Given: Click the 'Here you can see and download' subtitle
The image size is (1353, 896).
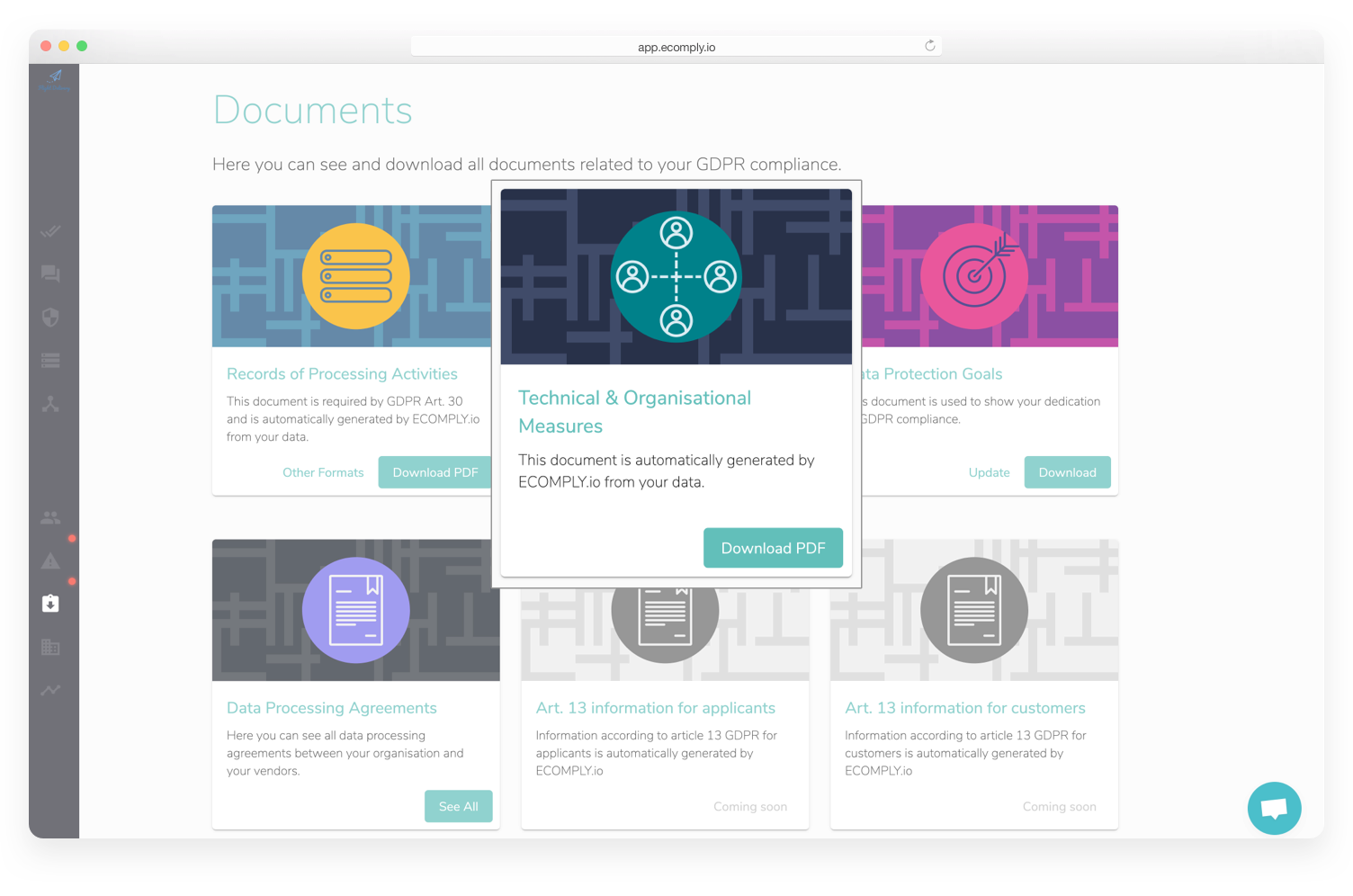Looking at the screenshot, I should tap(527, 164).
